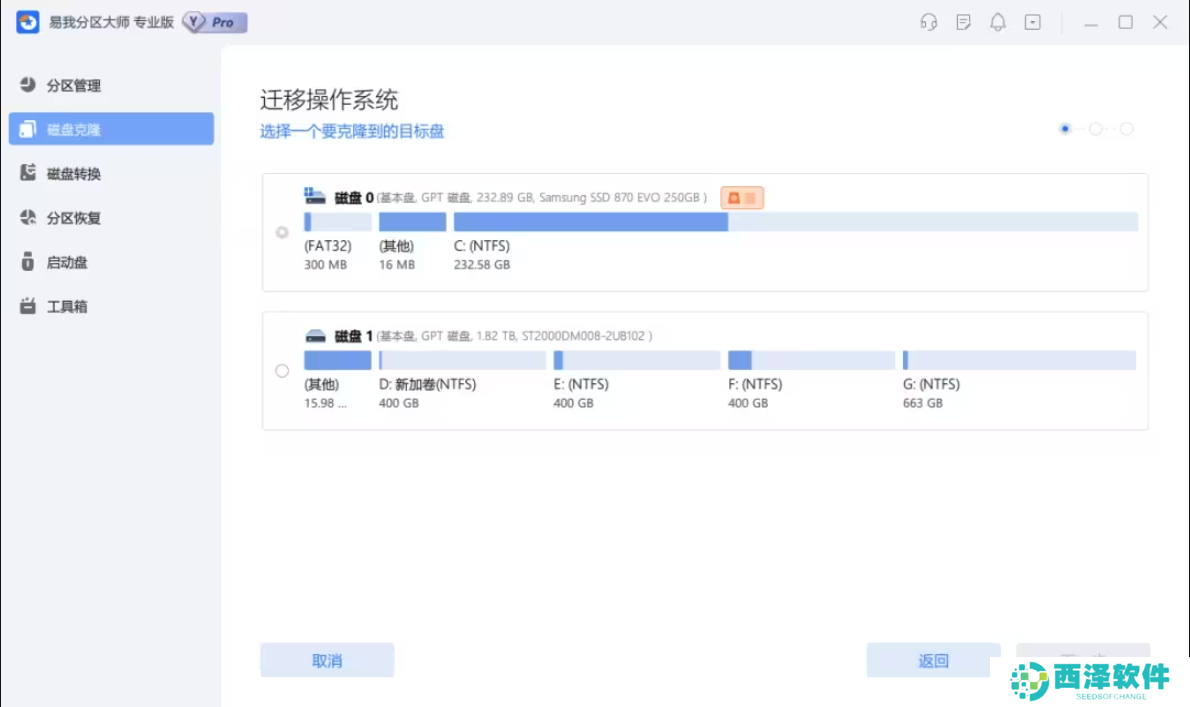The image size is (1190, 707).
Task: Click the D: 新加卷 partition bar
Action: pos(462,360)
